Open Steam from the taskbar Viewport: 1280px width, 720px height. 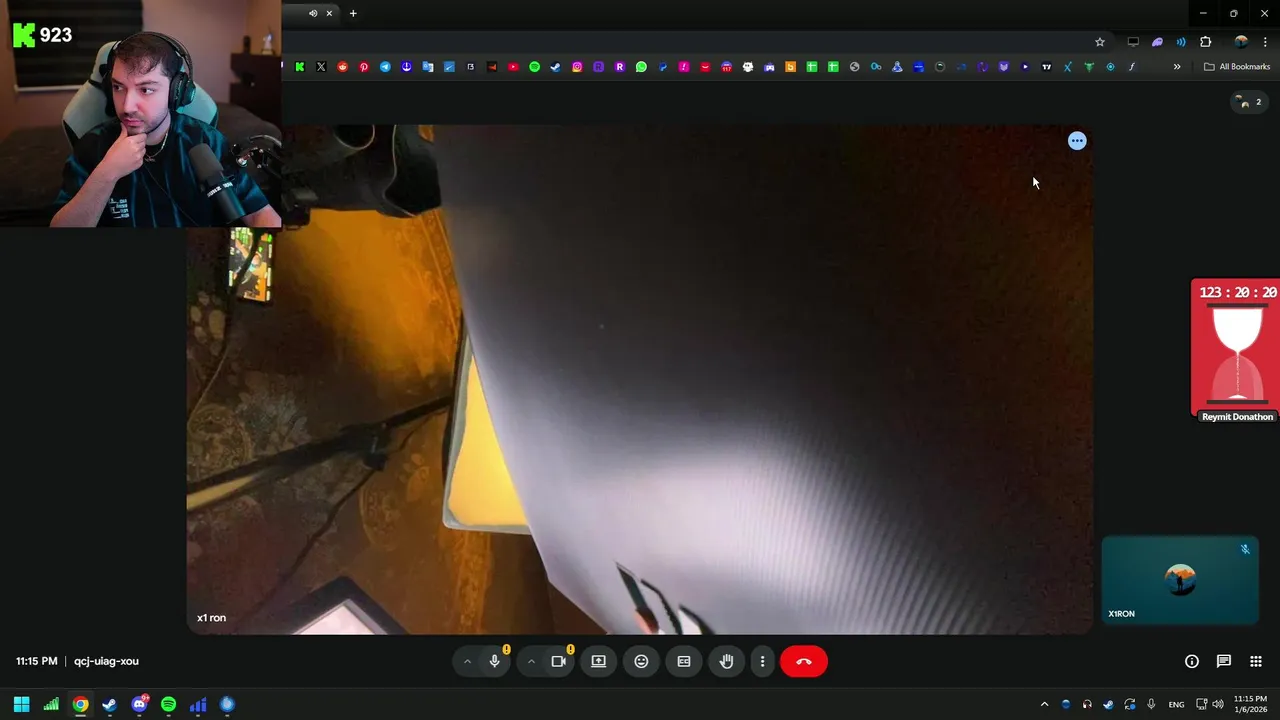tap(109, 704)
